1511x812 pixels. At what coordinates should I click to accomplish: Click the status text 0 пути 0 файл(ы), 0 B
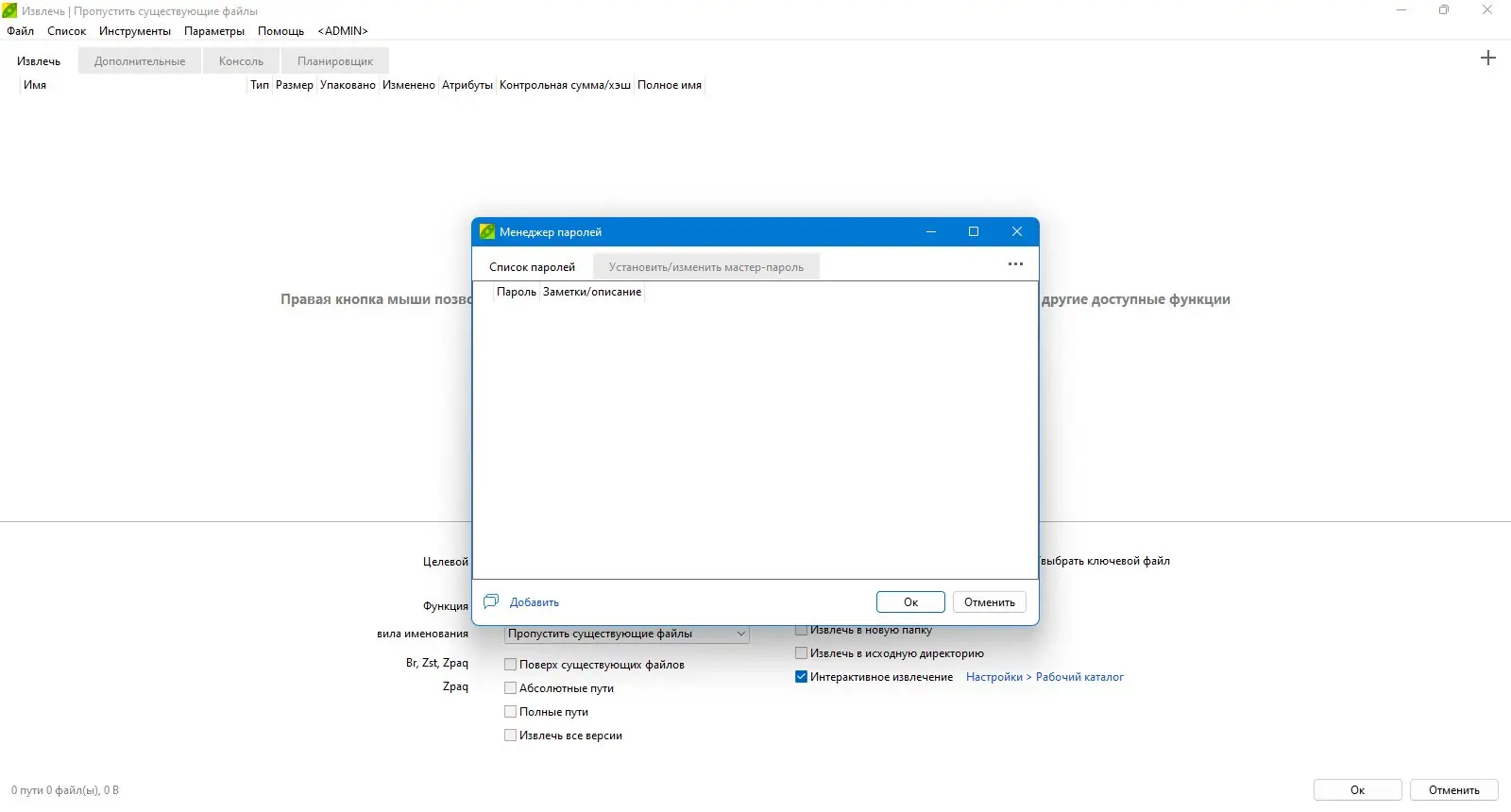point(65,790)
